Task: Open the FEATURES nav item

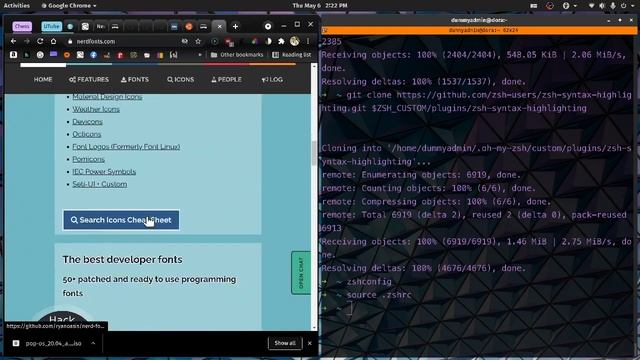Action: tap(89, 80)
